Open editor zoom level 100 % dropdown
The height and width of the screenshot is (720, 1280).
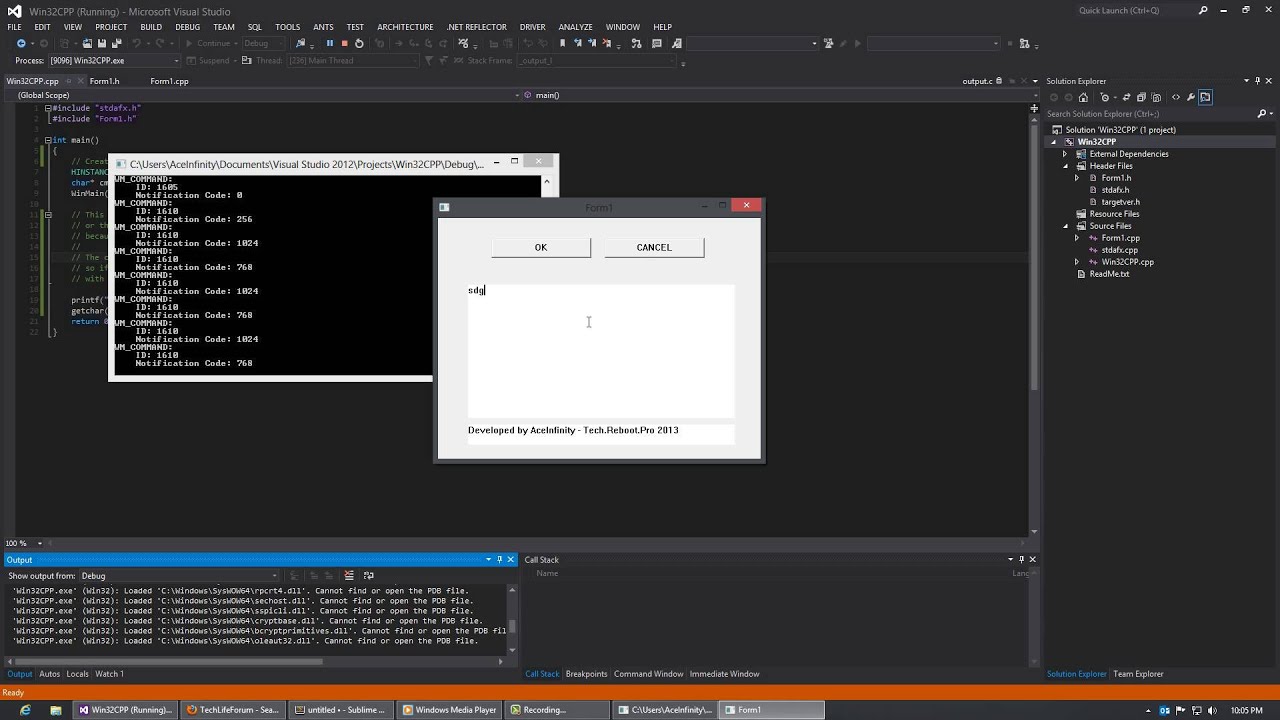38,543
